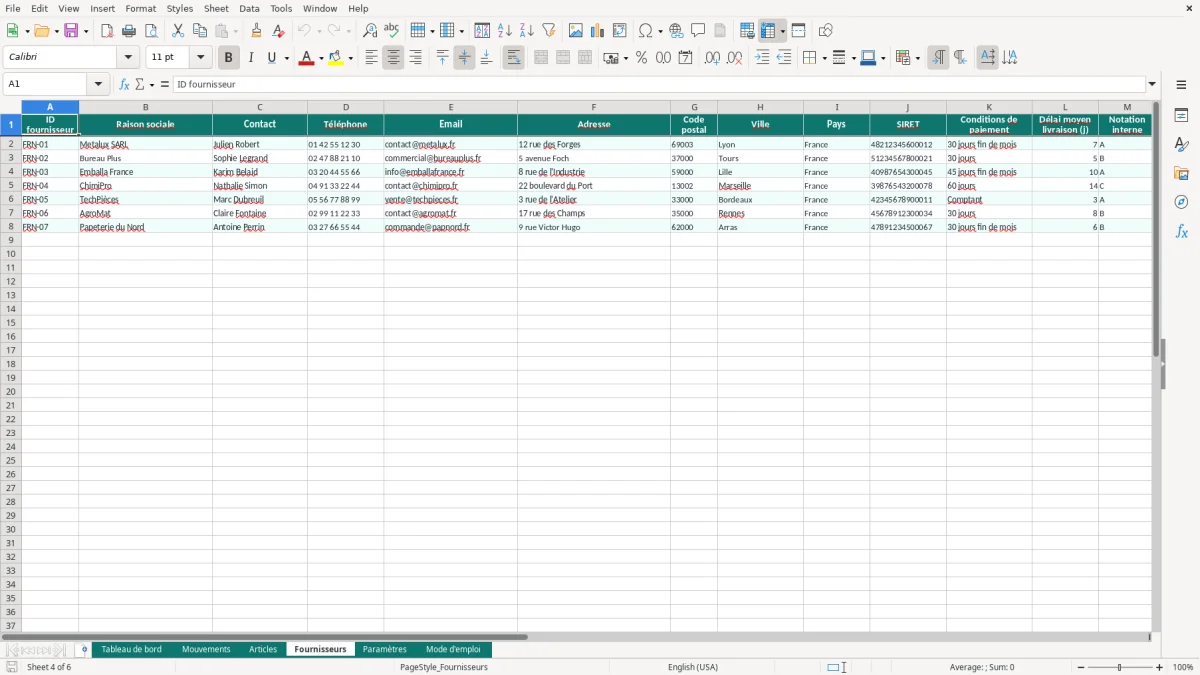Viewport: 1200px width, 675px height.
Task: Open sidebar Properties panel icon
Action: click(1181, 116)
